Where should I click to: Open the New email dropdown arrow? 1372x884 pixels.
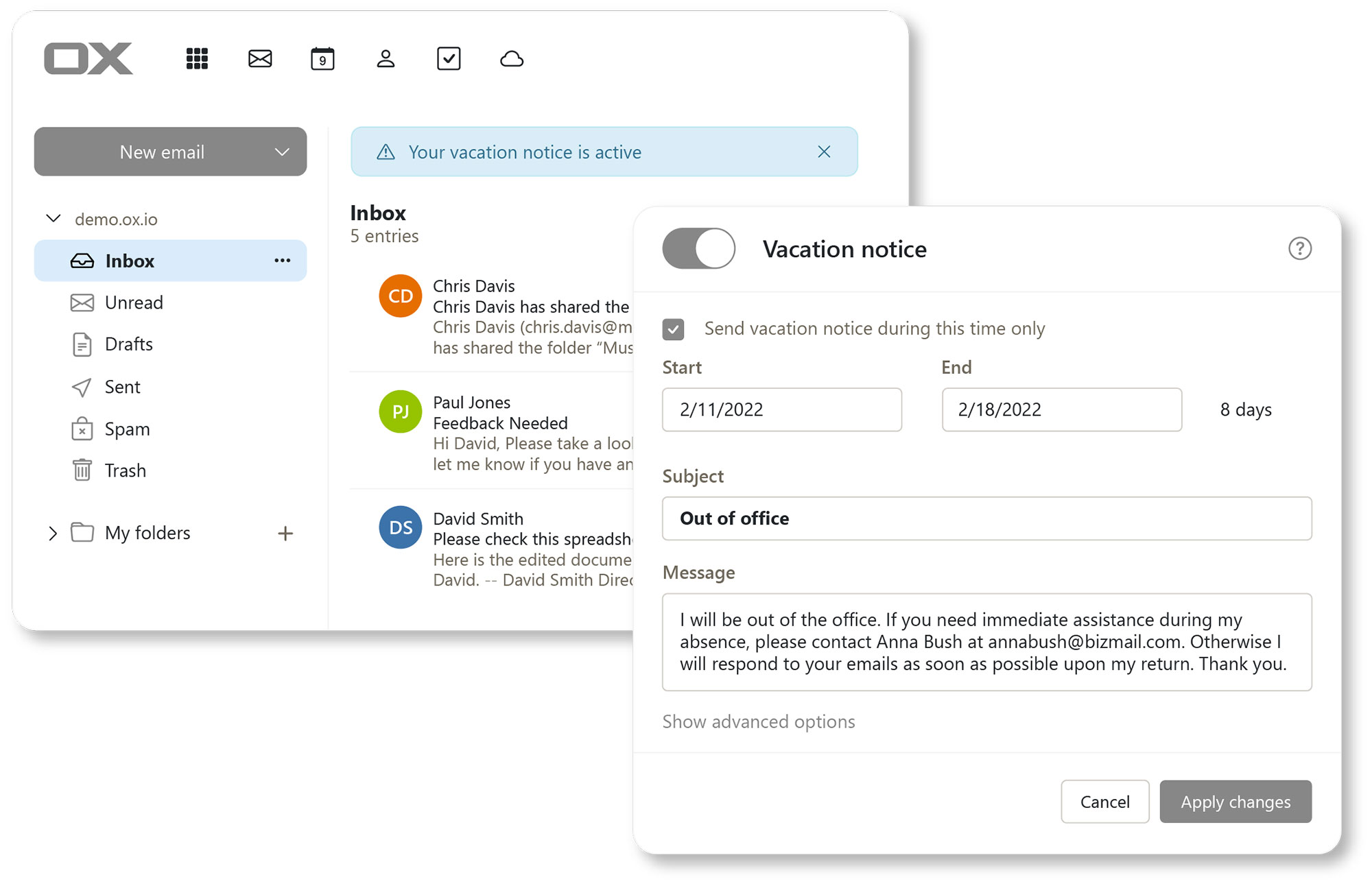click(282, 152)
